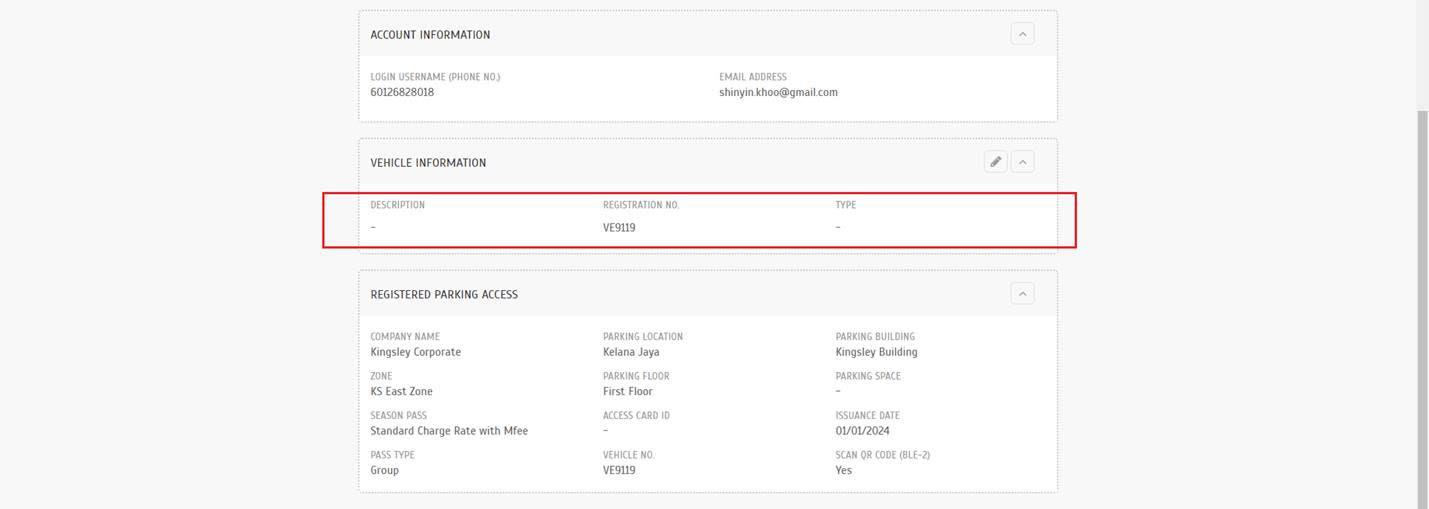Click the Registered Parking Access header
The height and width of the screenshot is (509, 1429).
(444, 295)
